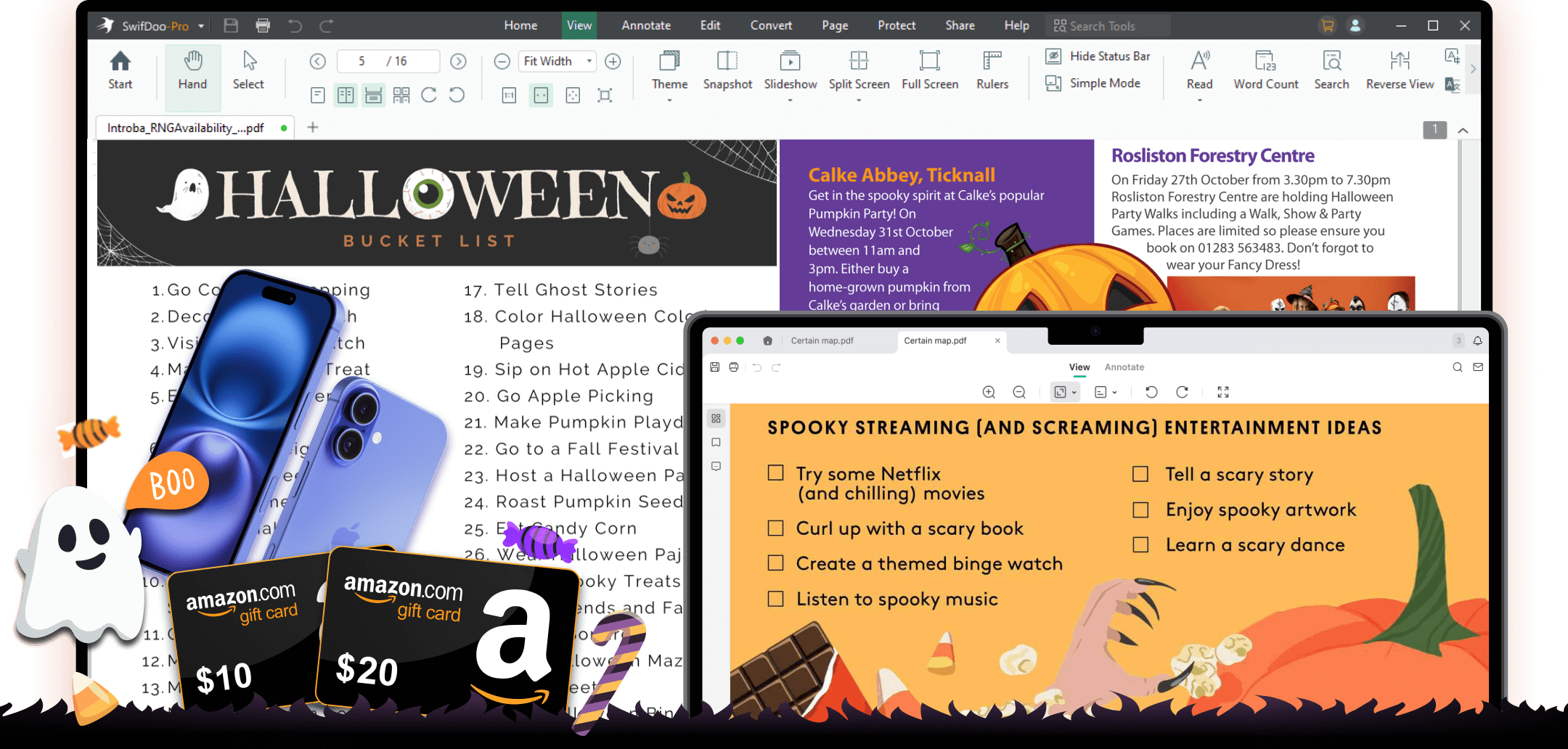This screenshot has width=1568, height=749.
Task: Check Curl up with a scary book
Action: [x=775, y=528]
